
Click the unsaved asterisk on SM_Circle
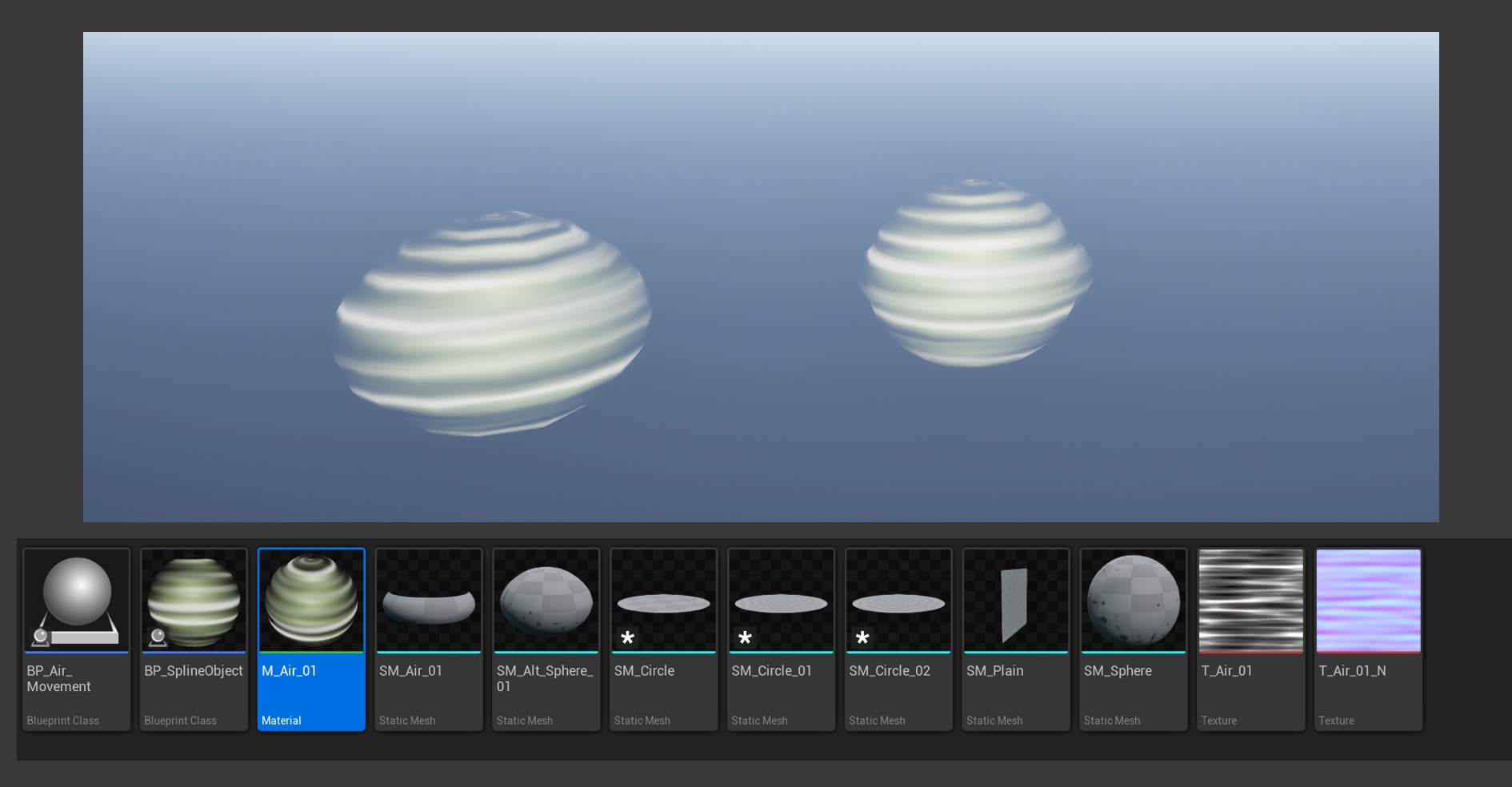[x=627, y=637]
